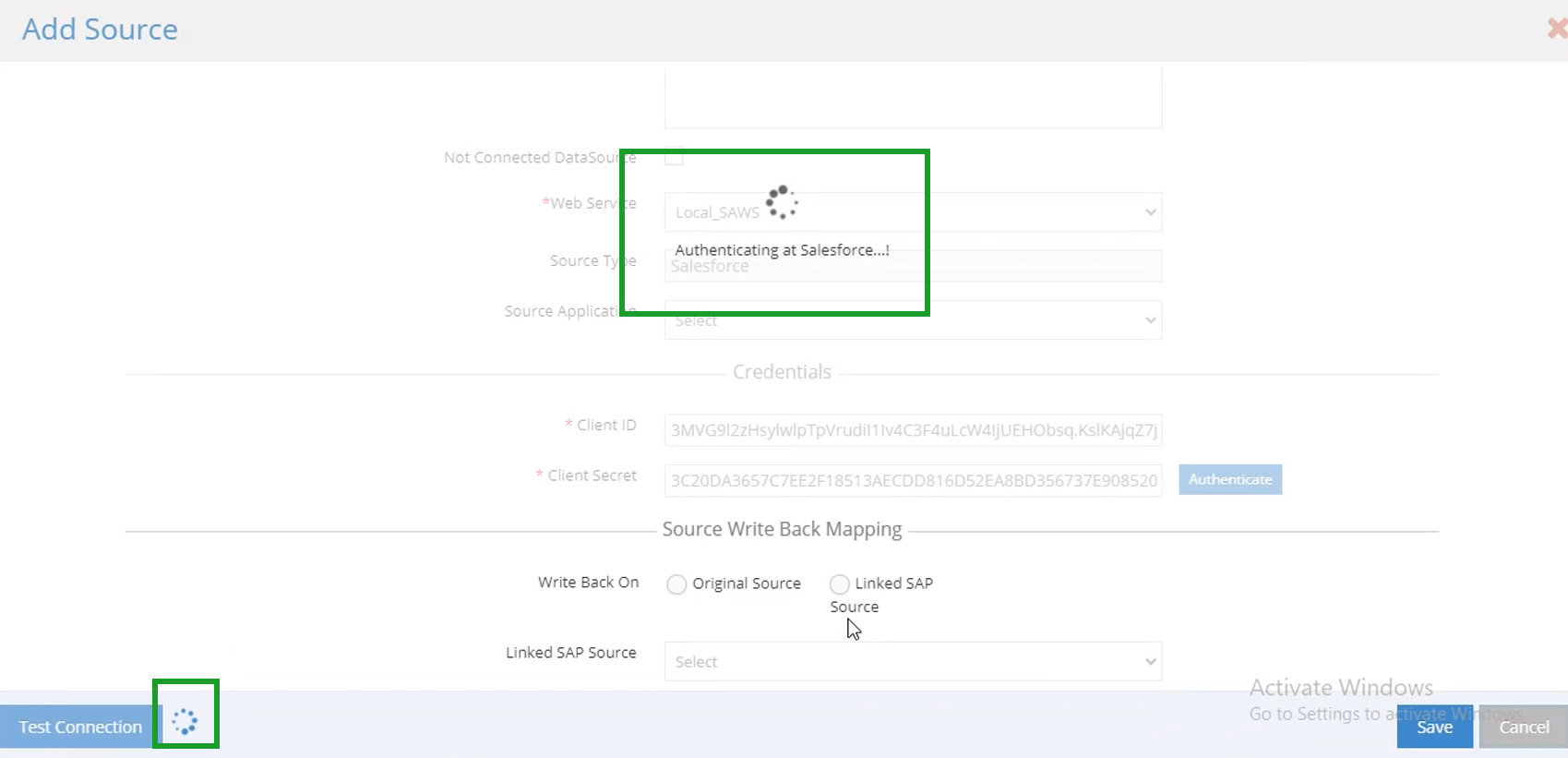Click the Authenticate button

click(x=1230, y=479)
